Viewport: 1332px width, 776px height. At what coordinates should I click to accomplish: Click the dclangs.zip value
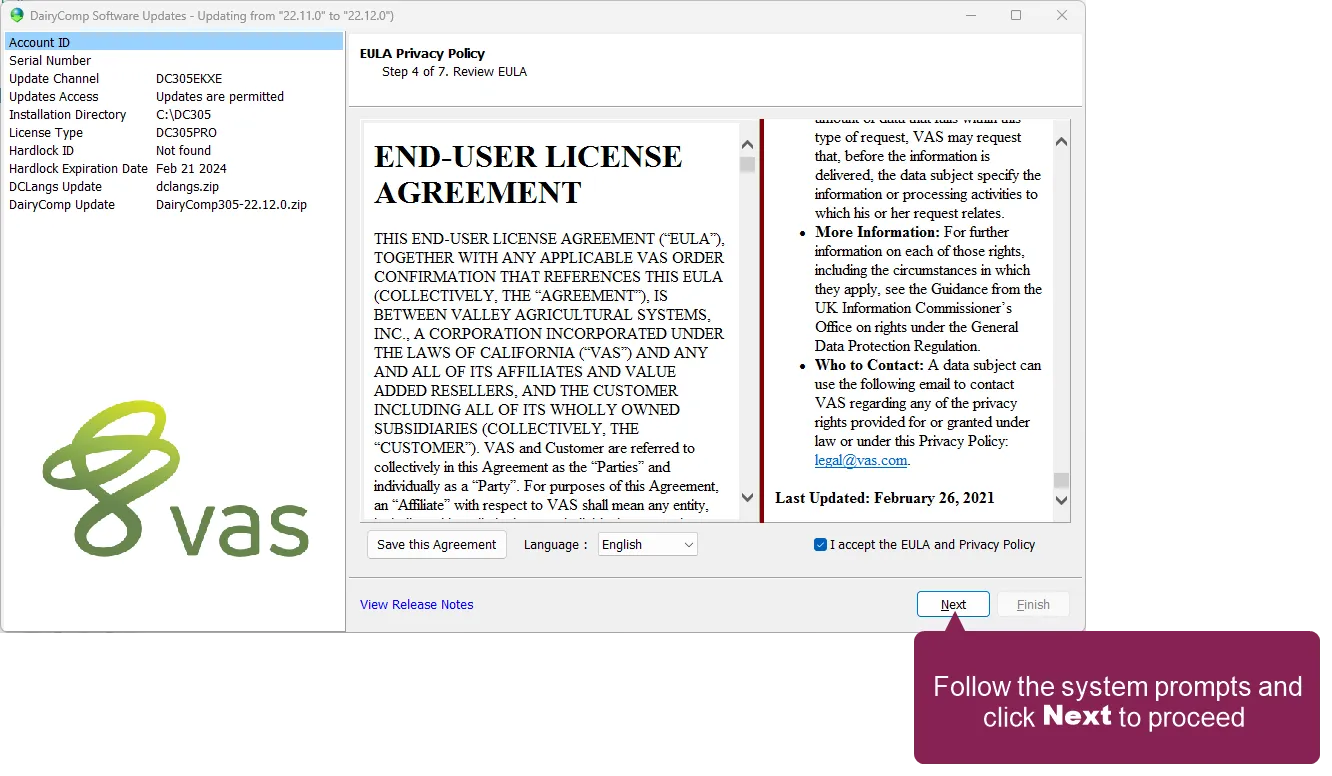[x=187, y=187]
